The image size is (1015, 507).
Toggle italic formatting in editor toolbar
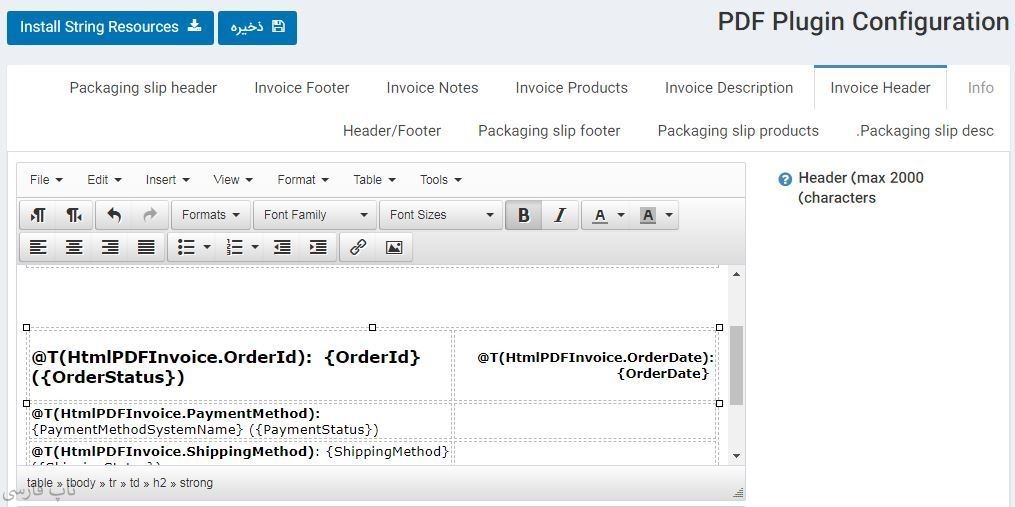click(560, 215)
